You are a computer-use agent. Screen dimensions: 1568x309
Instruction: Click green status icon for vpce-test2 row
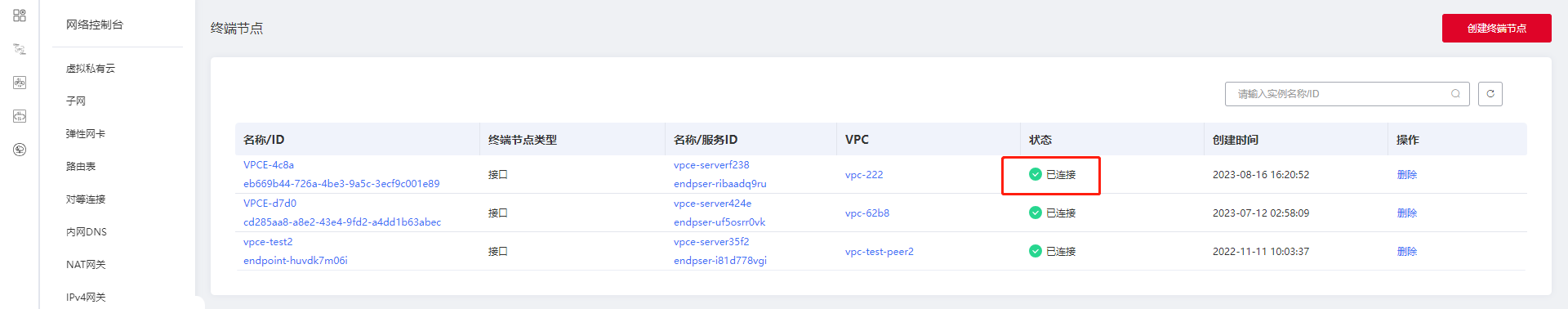1035,251
